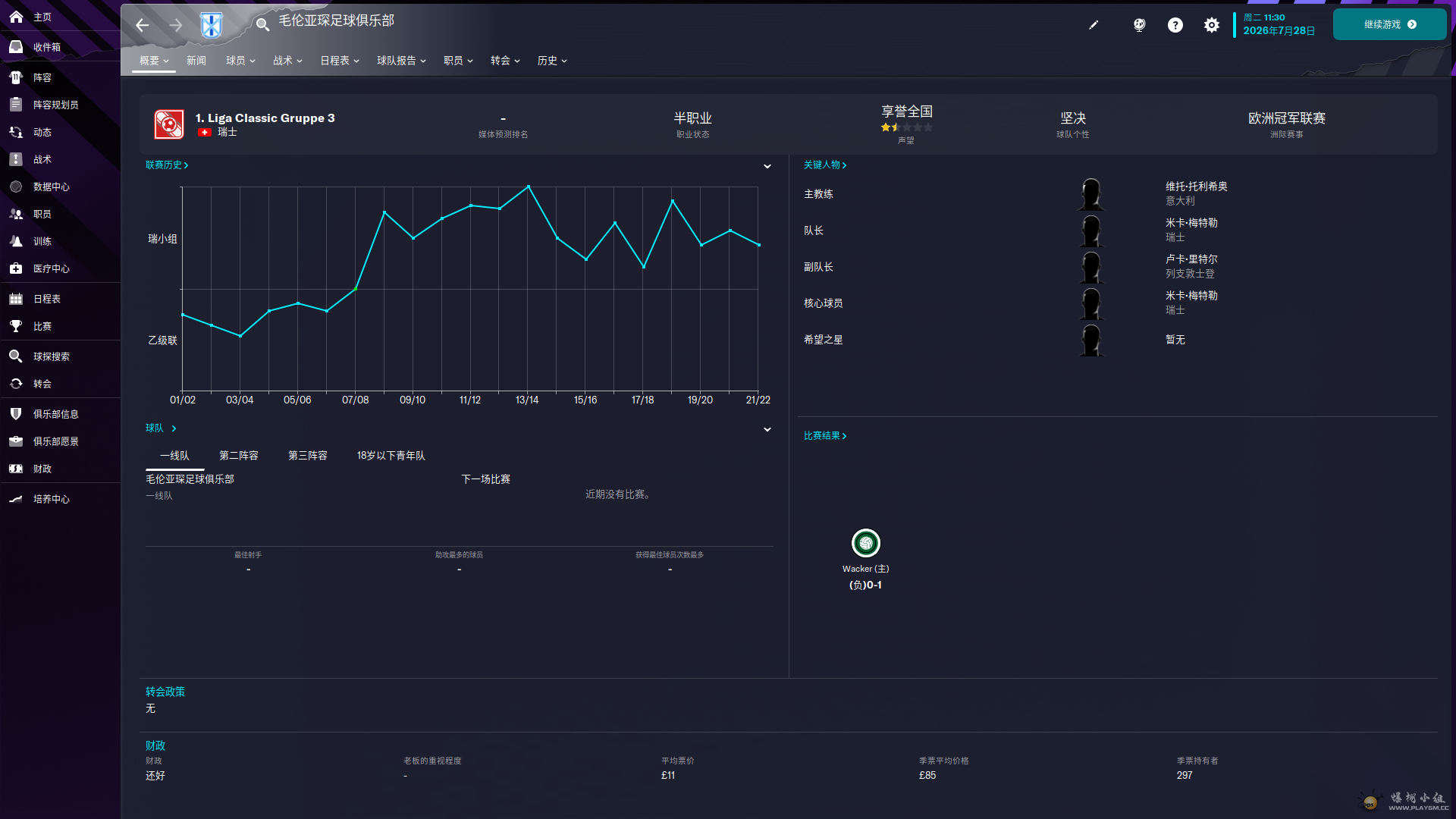The image size is (1456, 819).
Task: Click the 动态 dynamics icon
Action: [16, 132]
